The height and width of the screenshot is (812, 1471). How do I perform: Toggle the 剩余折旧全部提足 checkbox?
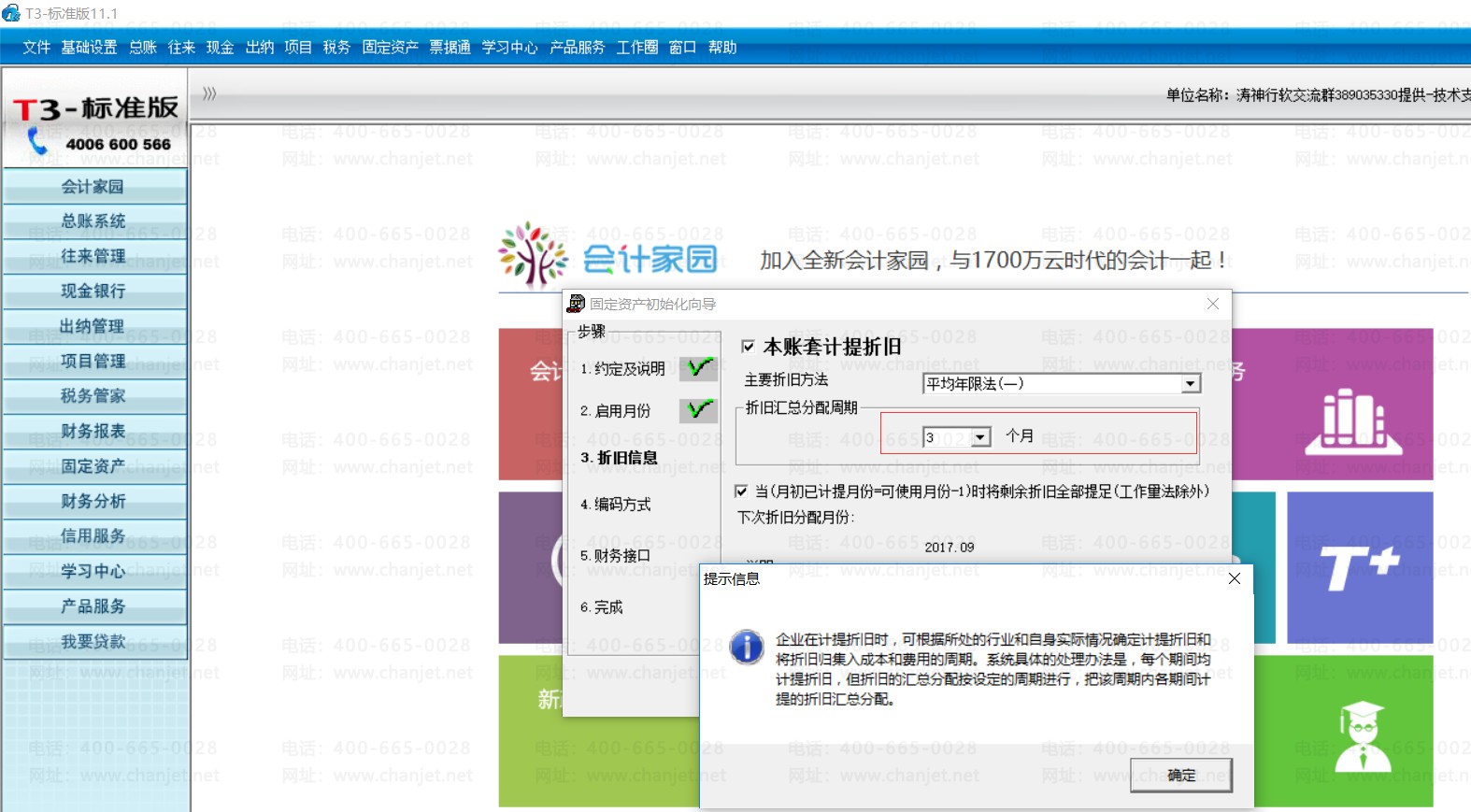pyautogui.click(x=741, y=491)
